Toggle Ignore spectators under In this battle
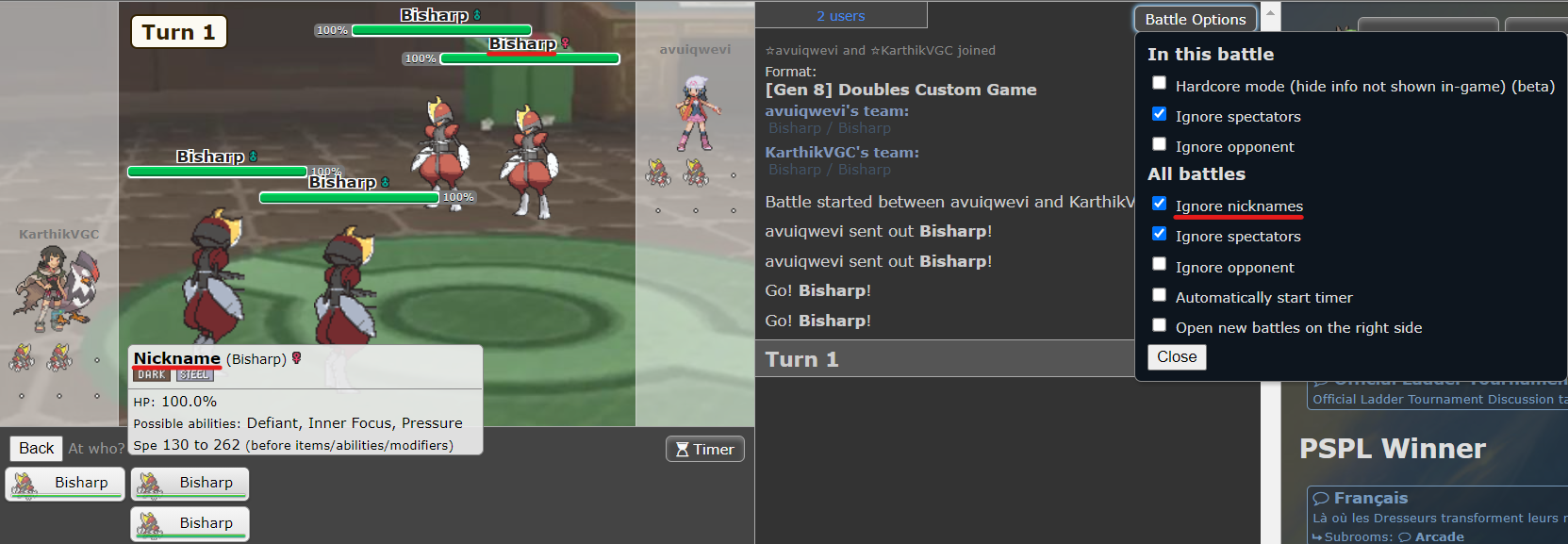The width and height of the screenshot is (1568, 544). coord(1159,113)
